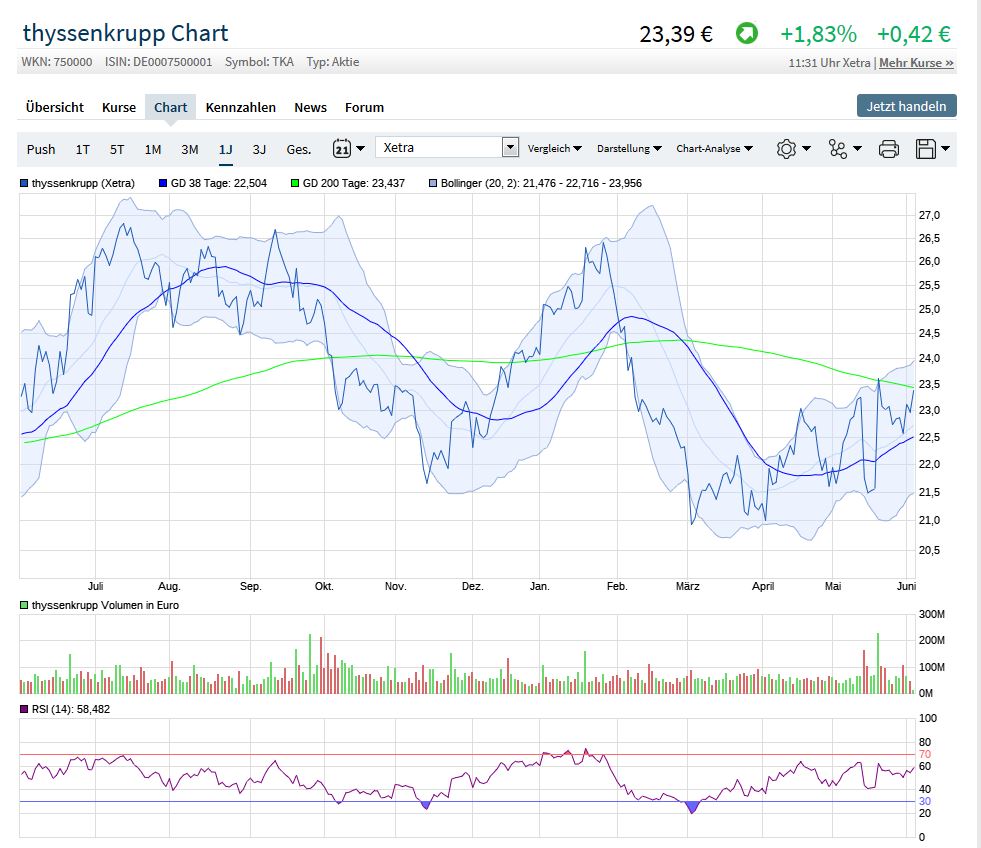Screen dimensions: 981x848
Task: Open the Darstellung dropdown menu
Action: pos(629,149)
